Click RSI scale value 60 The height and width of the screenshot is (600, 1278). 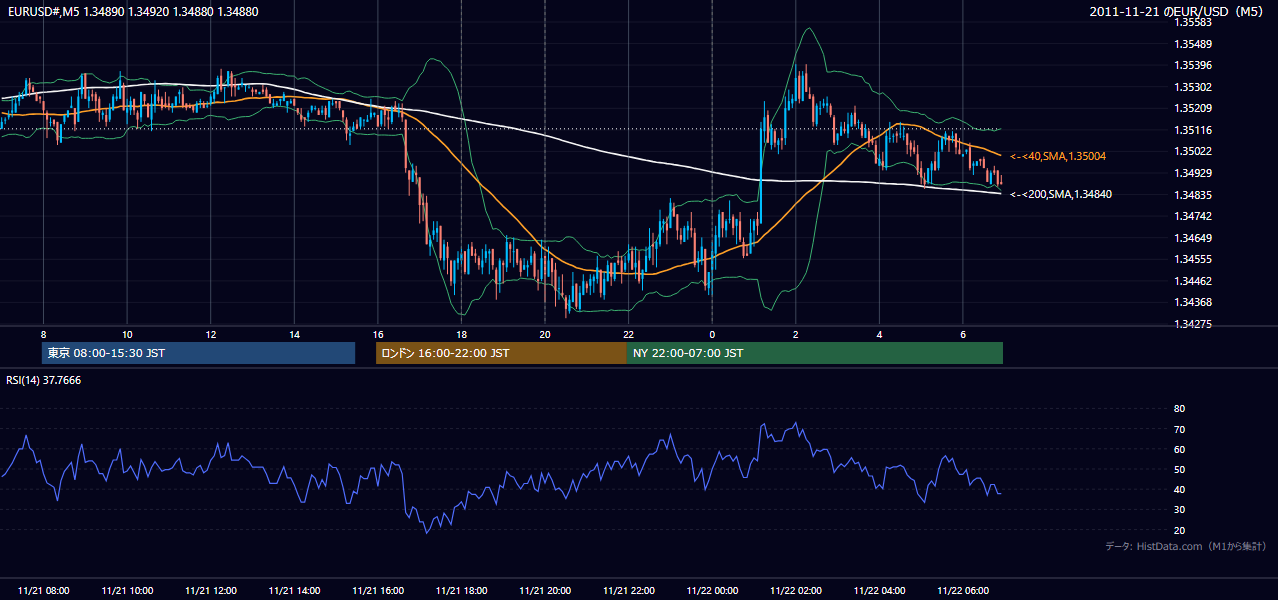point(1179,449)
